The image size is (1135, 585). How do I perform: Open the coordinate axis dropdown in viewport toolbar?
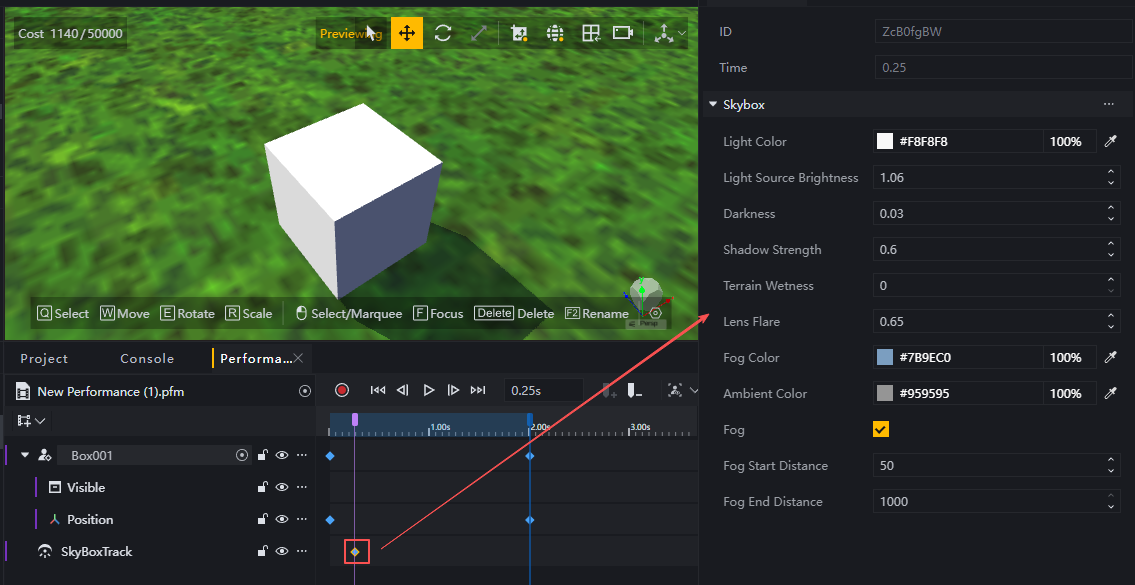tap(682, 33)
